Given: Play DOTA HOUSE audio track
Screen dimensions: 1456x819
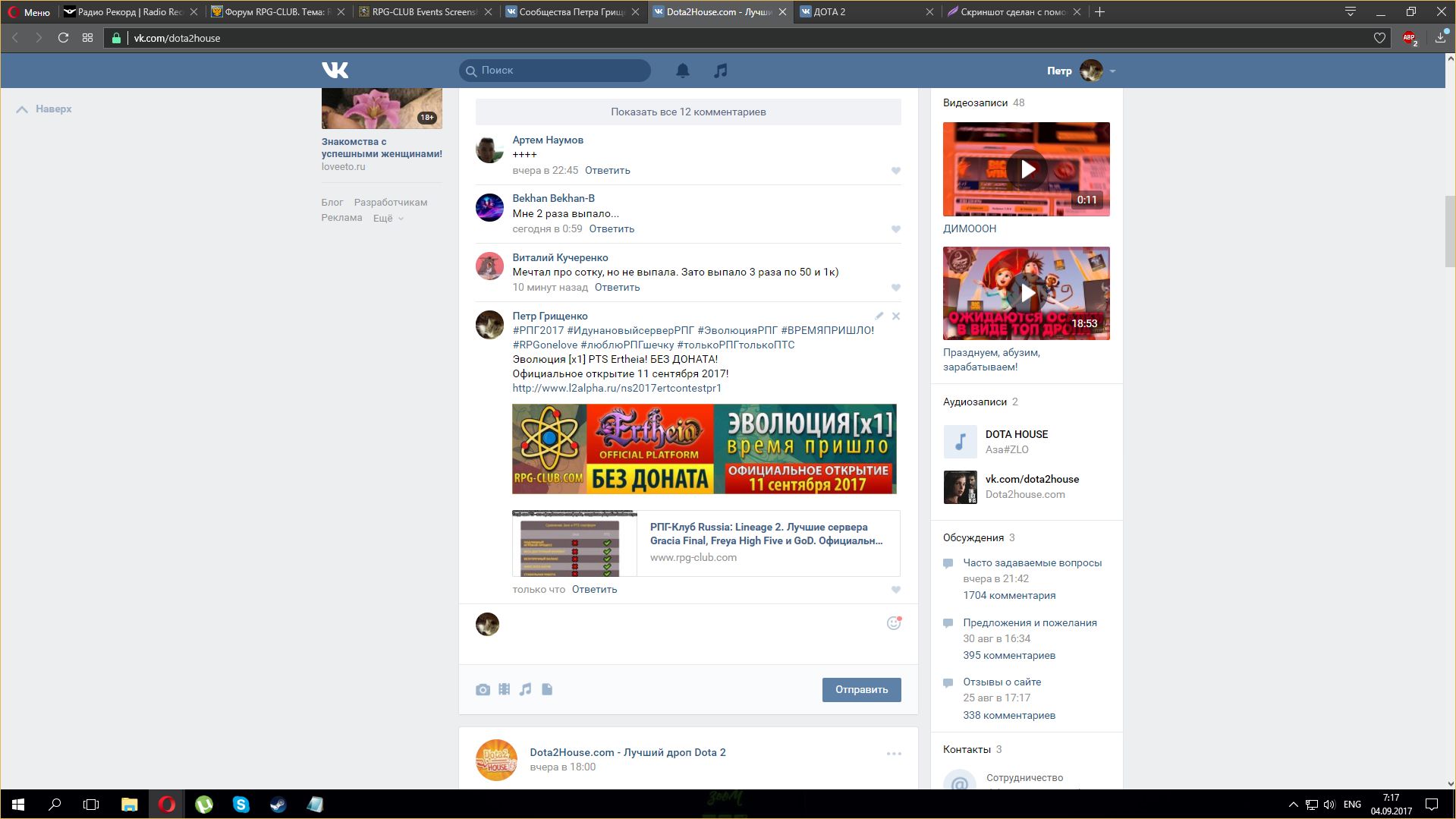Looking at the screenshot, I should click(960, 442).
